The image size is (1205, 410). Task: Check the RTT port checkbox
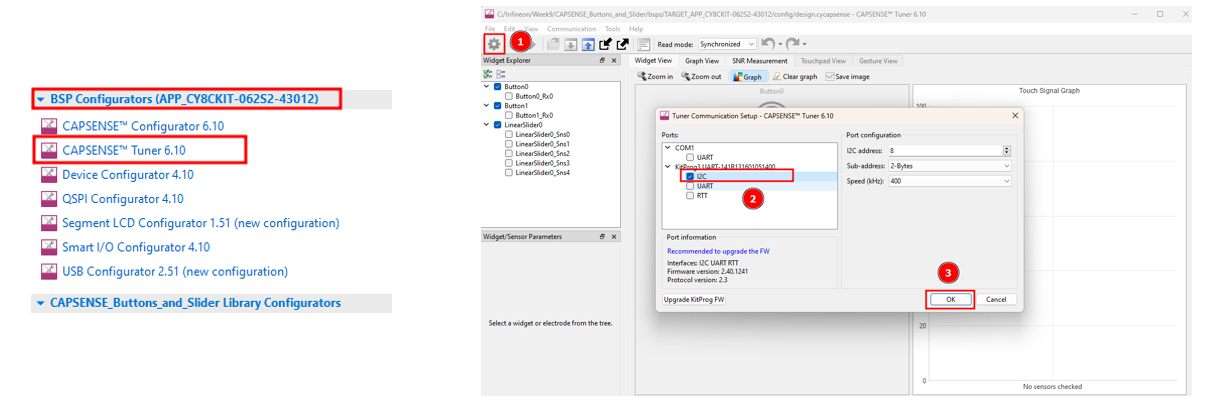tap(690, 196)
